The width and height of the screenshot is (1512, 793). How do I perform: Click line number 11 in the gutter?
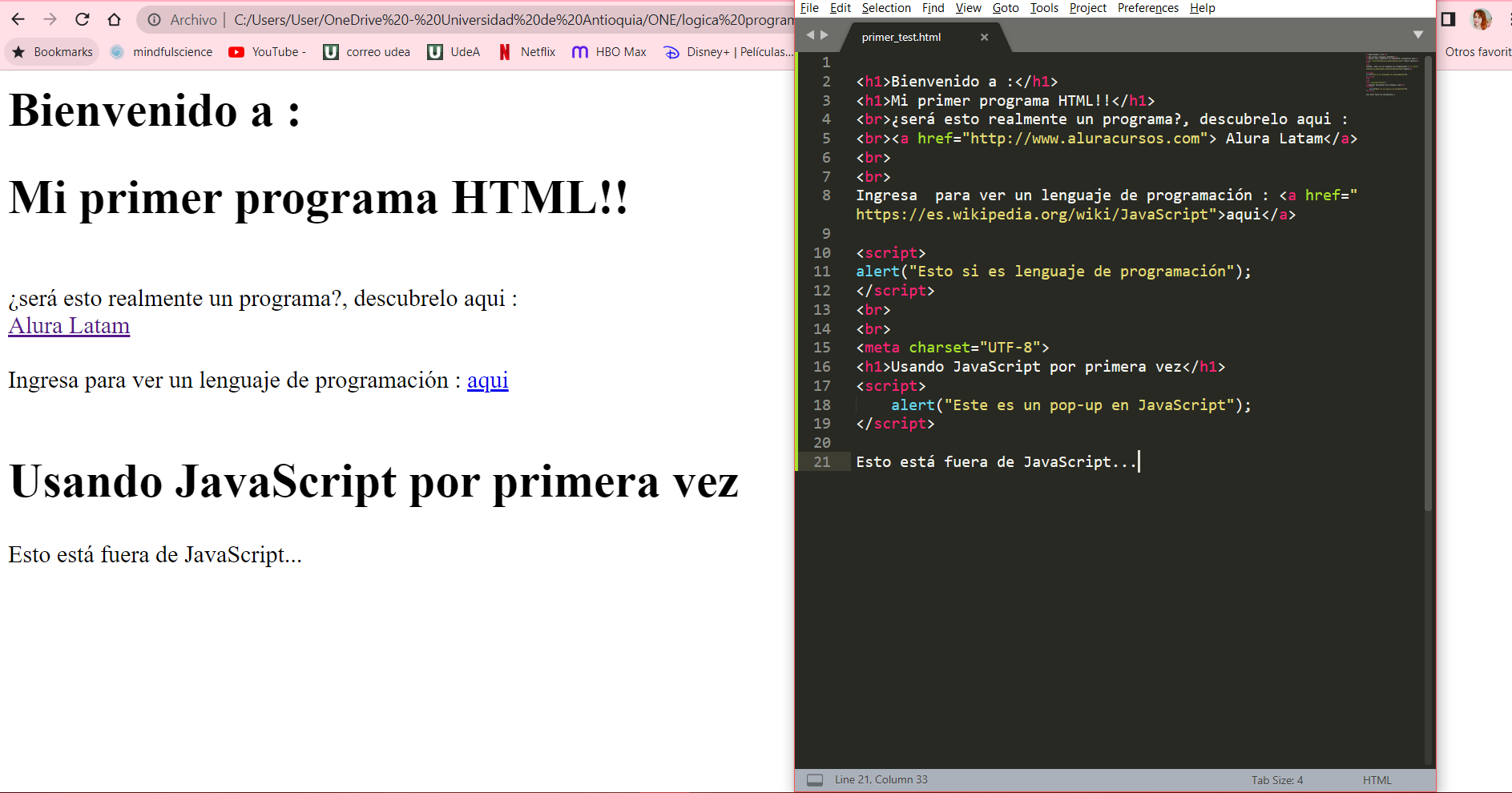click(822, 272)
